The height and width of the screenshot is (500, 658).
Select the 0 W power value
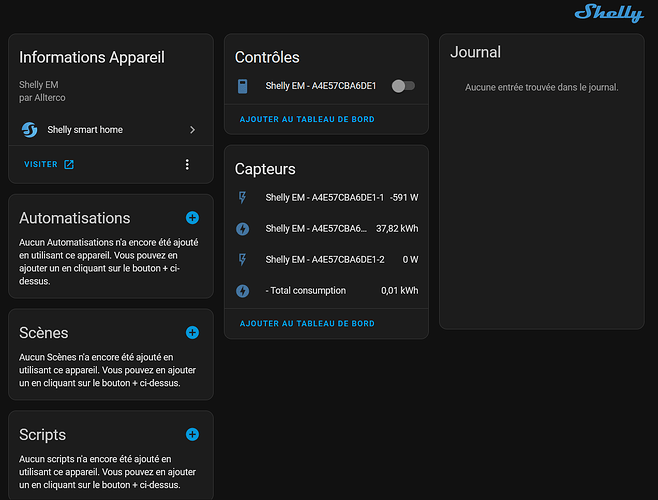410,259
